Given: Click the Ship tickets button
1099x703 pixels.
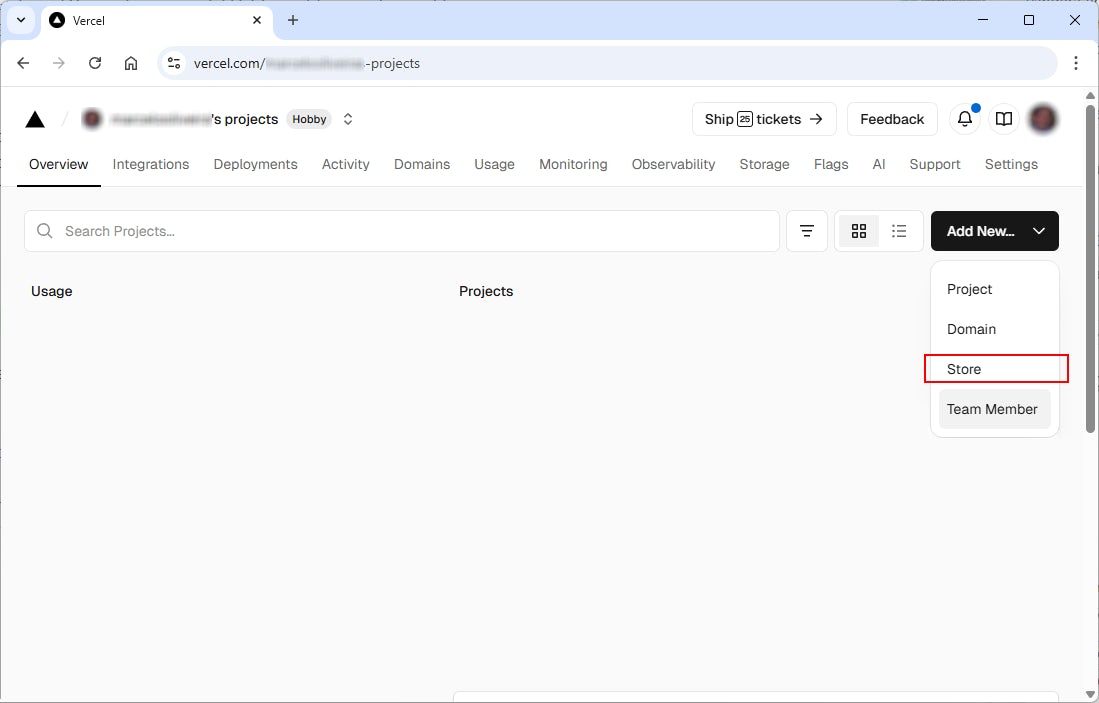Looking at the screenshot, I should 764,119.
